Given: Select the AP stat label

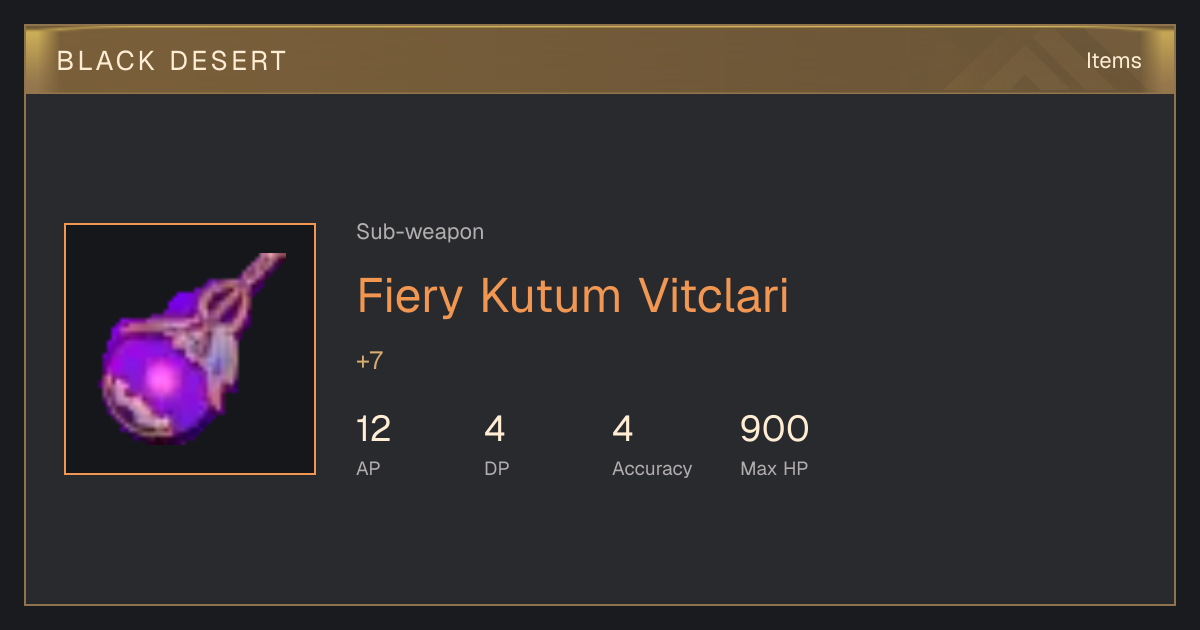Looking at the screenshot, I should (x=368, y=468).
